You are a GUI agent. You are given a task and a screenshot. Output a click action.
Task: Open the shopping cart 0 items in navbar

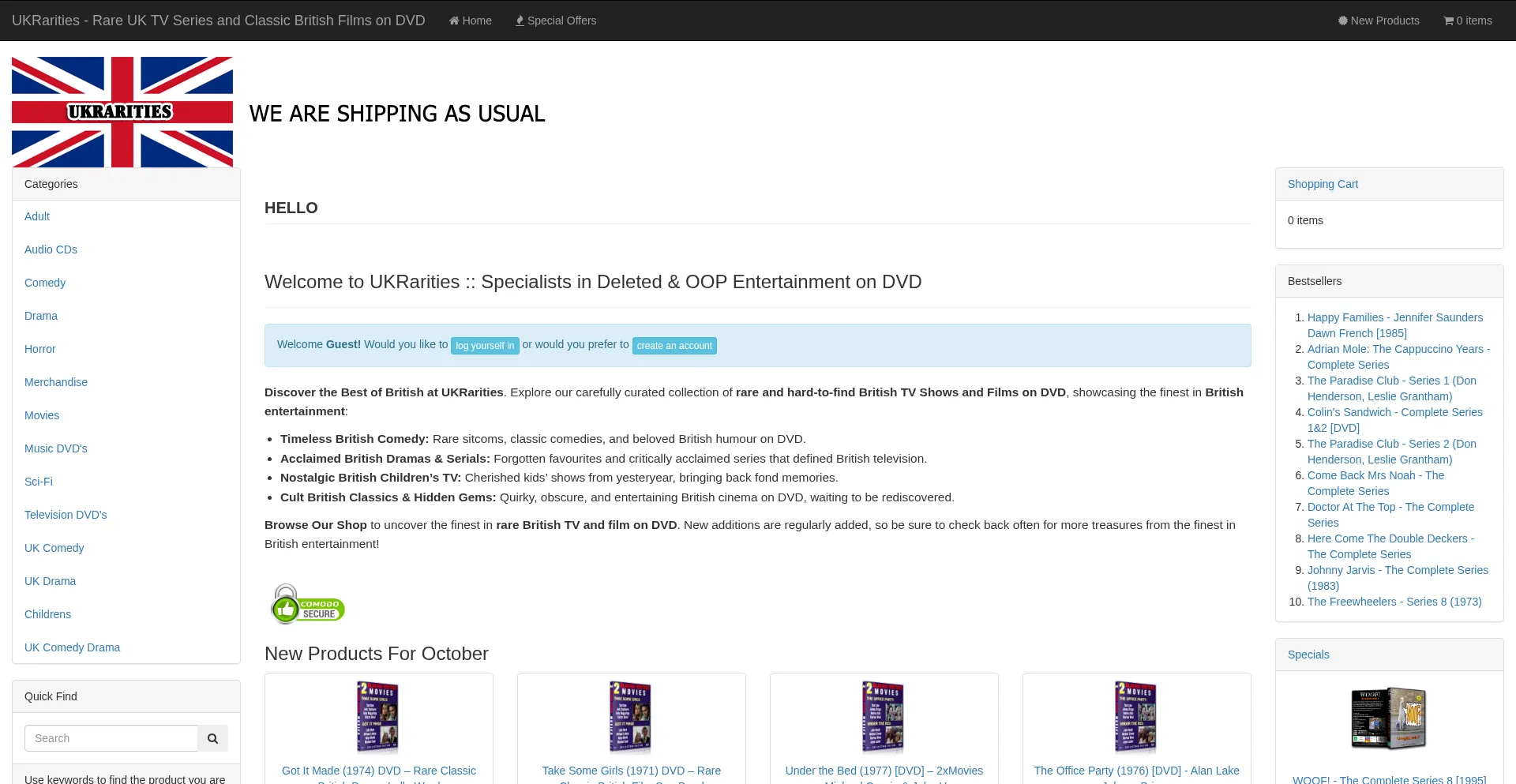[1468, 21]
